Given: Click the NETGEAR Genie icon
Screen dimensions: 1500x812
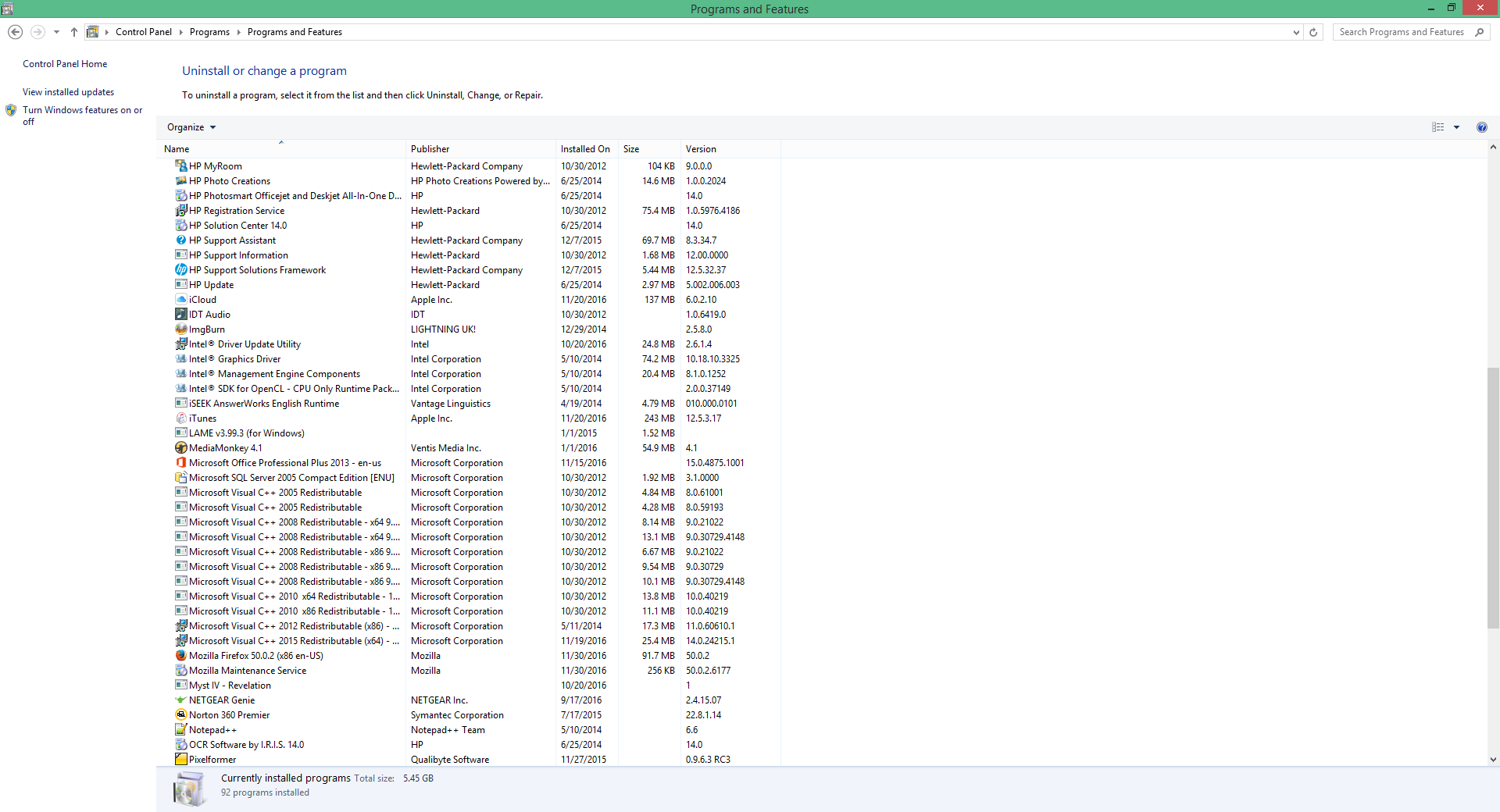Looking at the screenshot, I should [181, 700].
